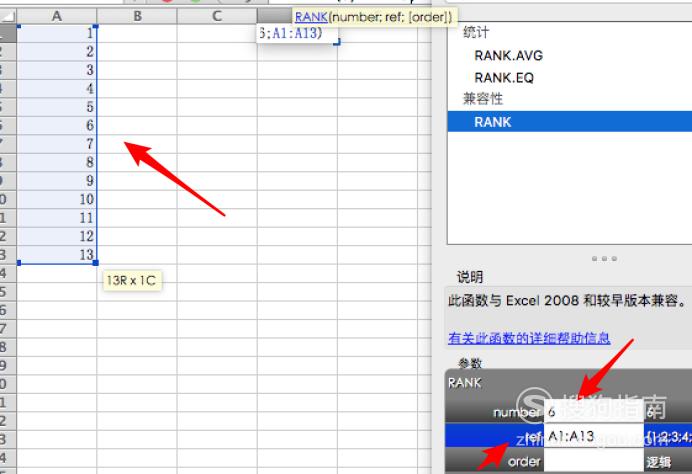Click the 兼容性 category heading
Image resolution: width=692 pixels, height=474 pixels.
click(x=483, y=98)
